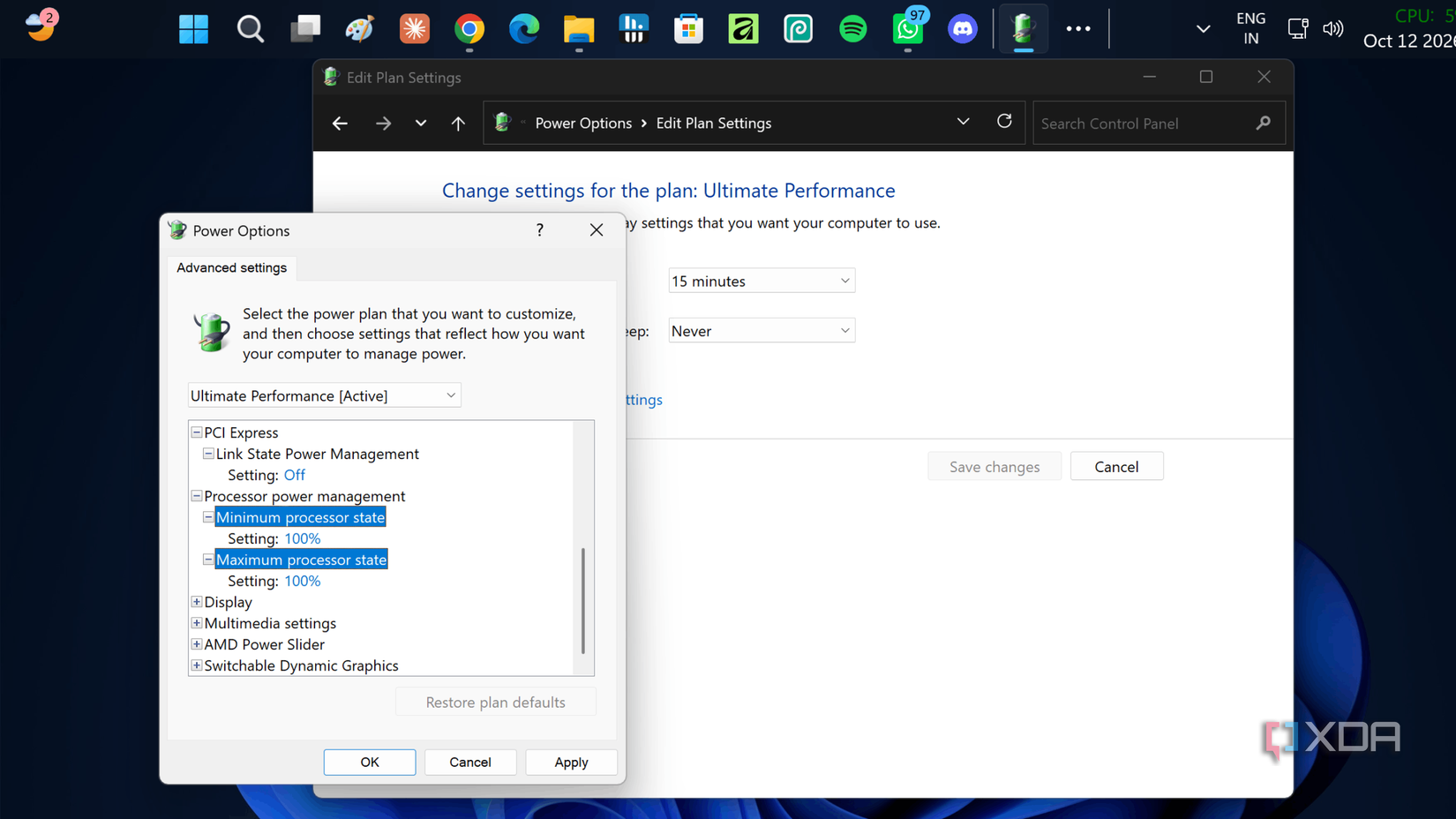The height and width of the screenshot is (819, 1456).
Task: Expand the Display node
Action: (x=197, y=602)
